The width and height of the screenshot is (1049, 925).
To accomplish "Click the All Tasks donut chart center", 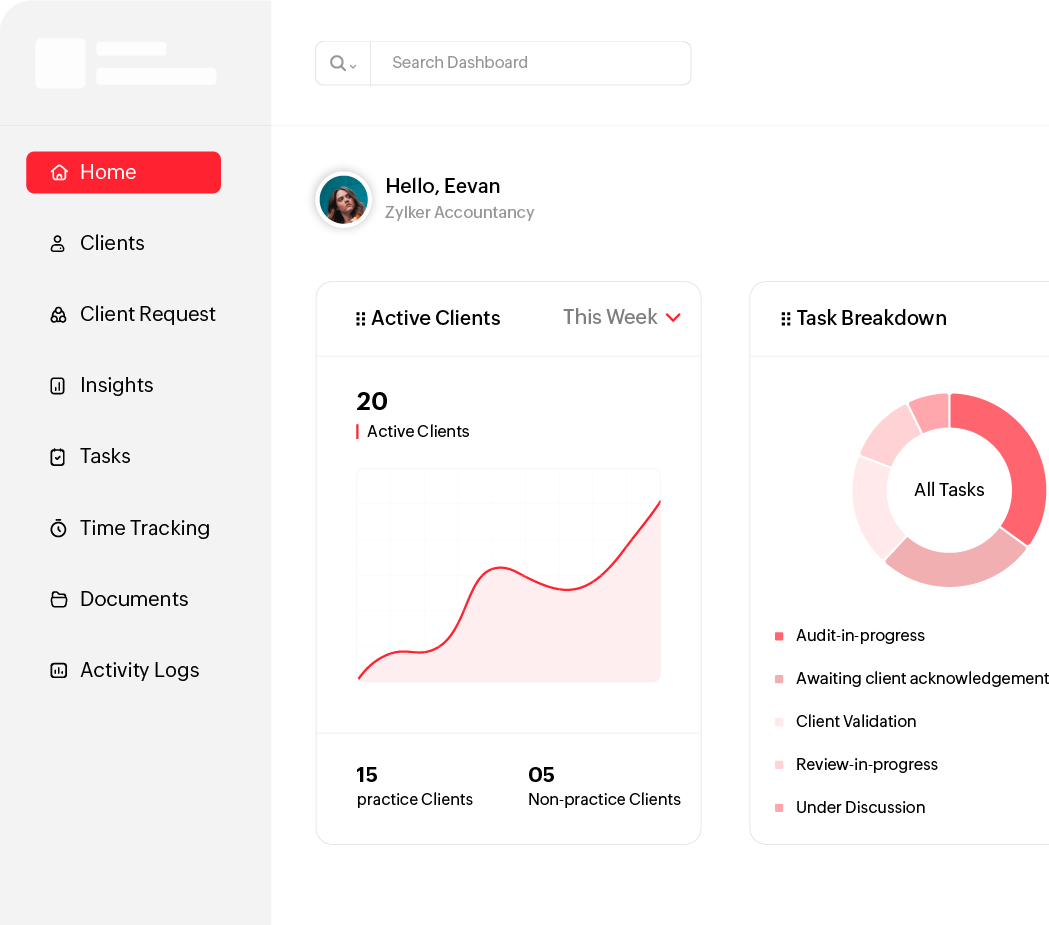I will pos(948,490).
